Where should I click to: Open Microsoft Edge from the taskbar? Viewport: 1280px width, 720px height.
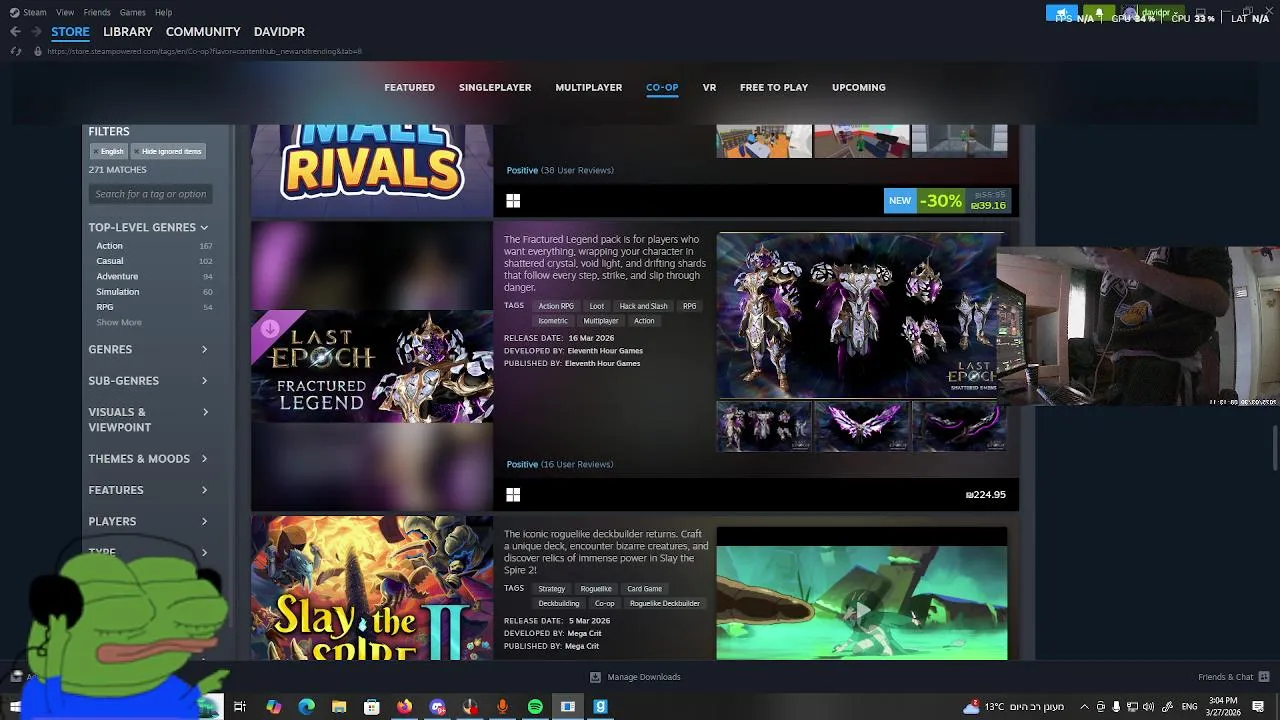point(306,707)
